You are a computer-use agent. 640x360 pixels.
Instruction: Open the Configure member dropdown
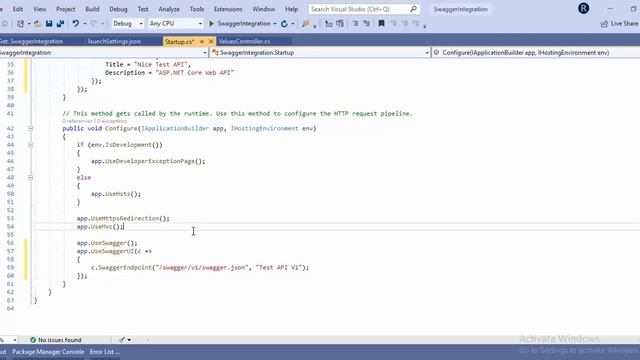click(x=536, y=53)
